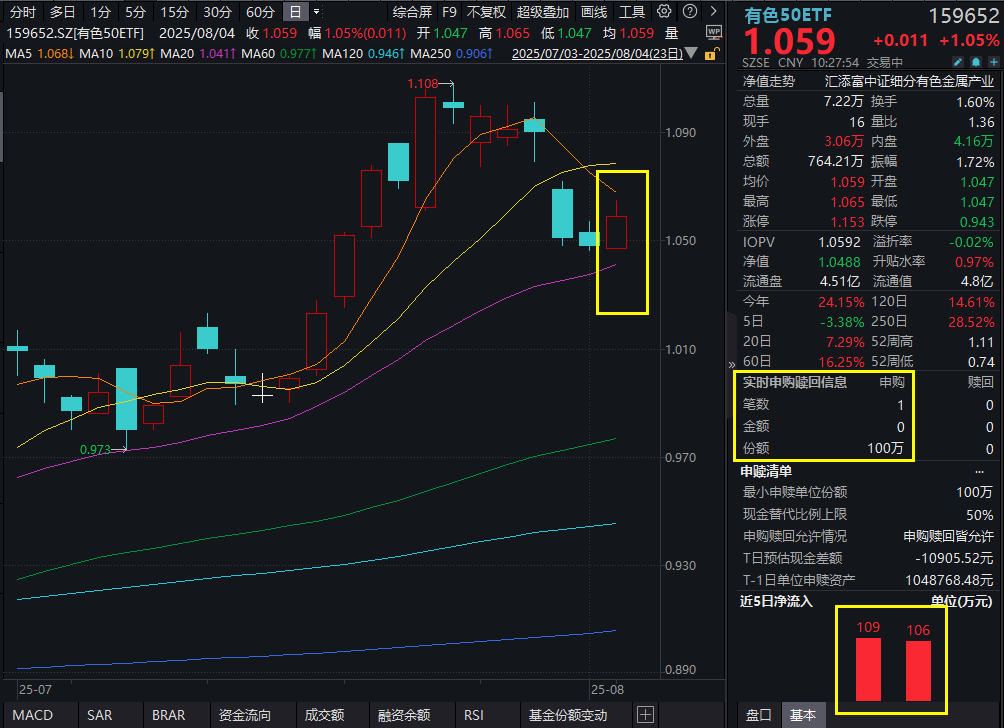1004x728 pixels.
Task: Switch to the 分时 intraday tab
Action: (21, 11)
